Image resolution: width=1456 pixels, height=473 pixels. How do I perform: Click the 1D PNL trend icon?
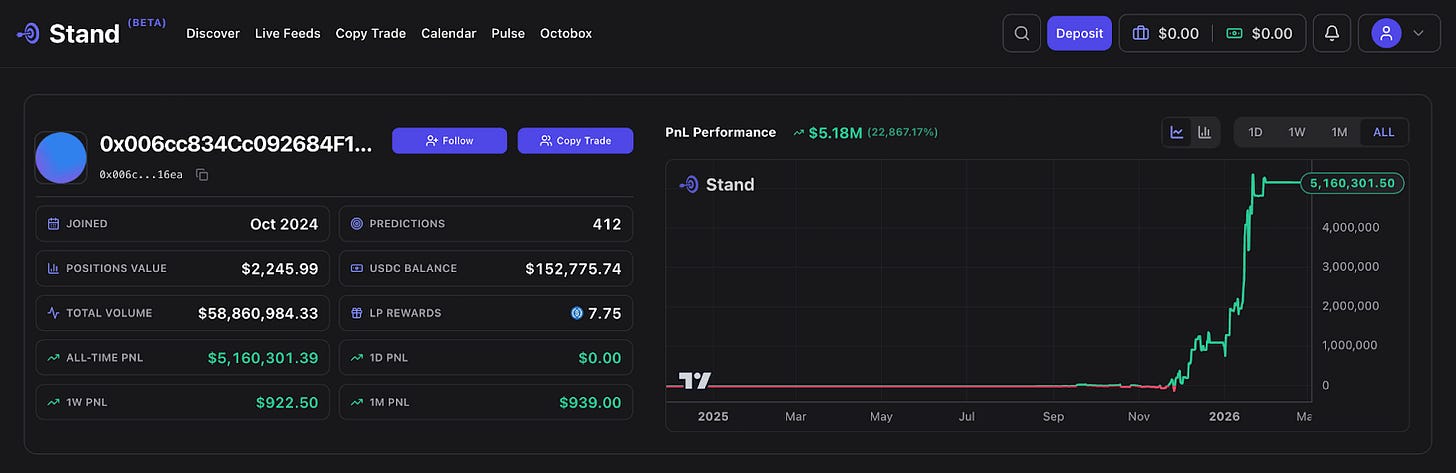click(x=356, y=358)
